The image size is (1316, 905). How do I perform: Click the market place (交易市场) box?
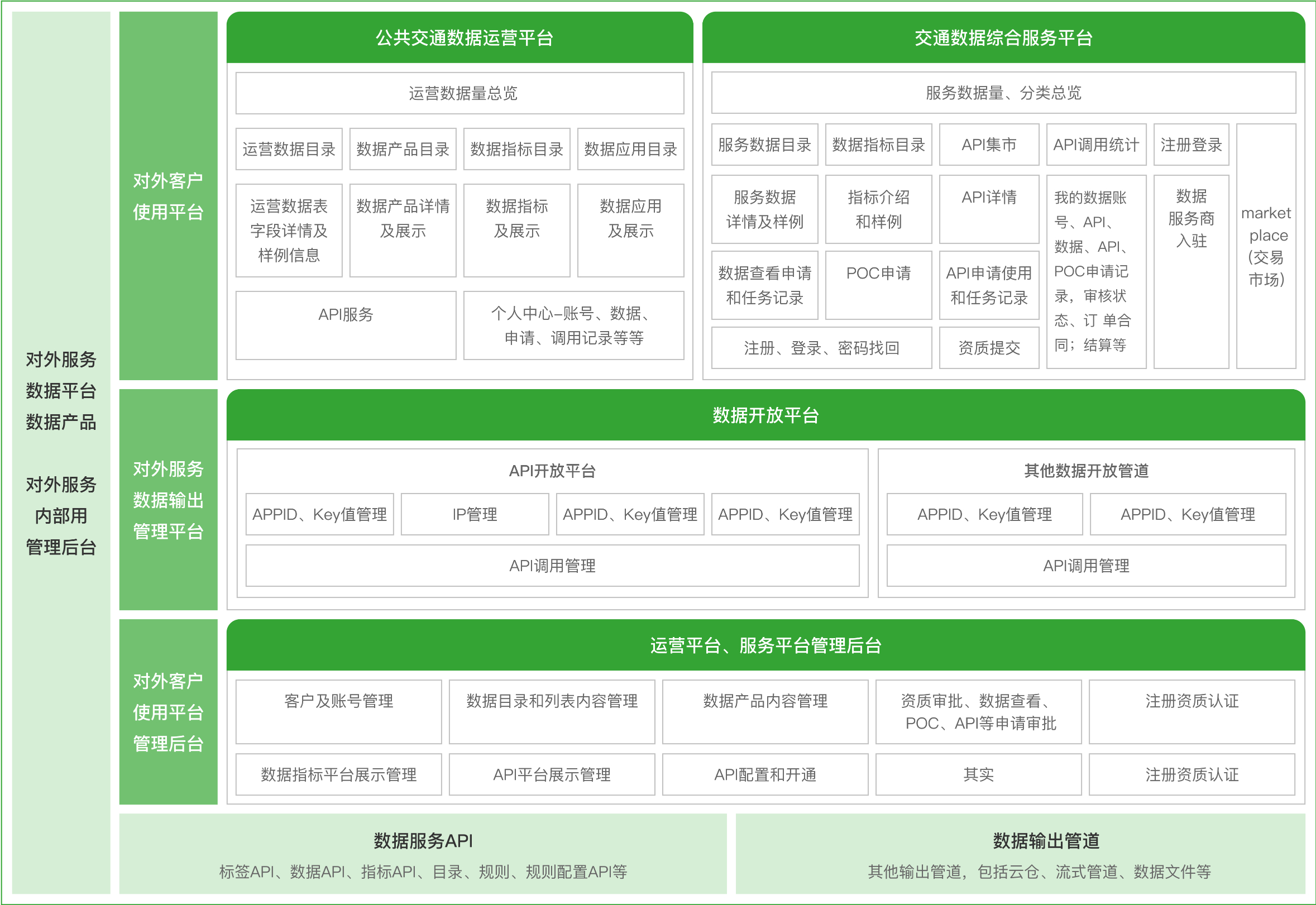click(x=1266, y=246)
